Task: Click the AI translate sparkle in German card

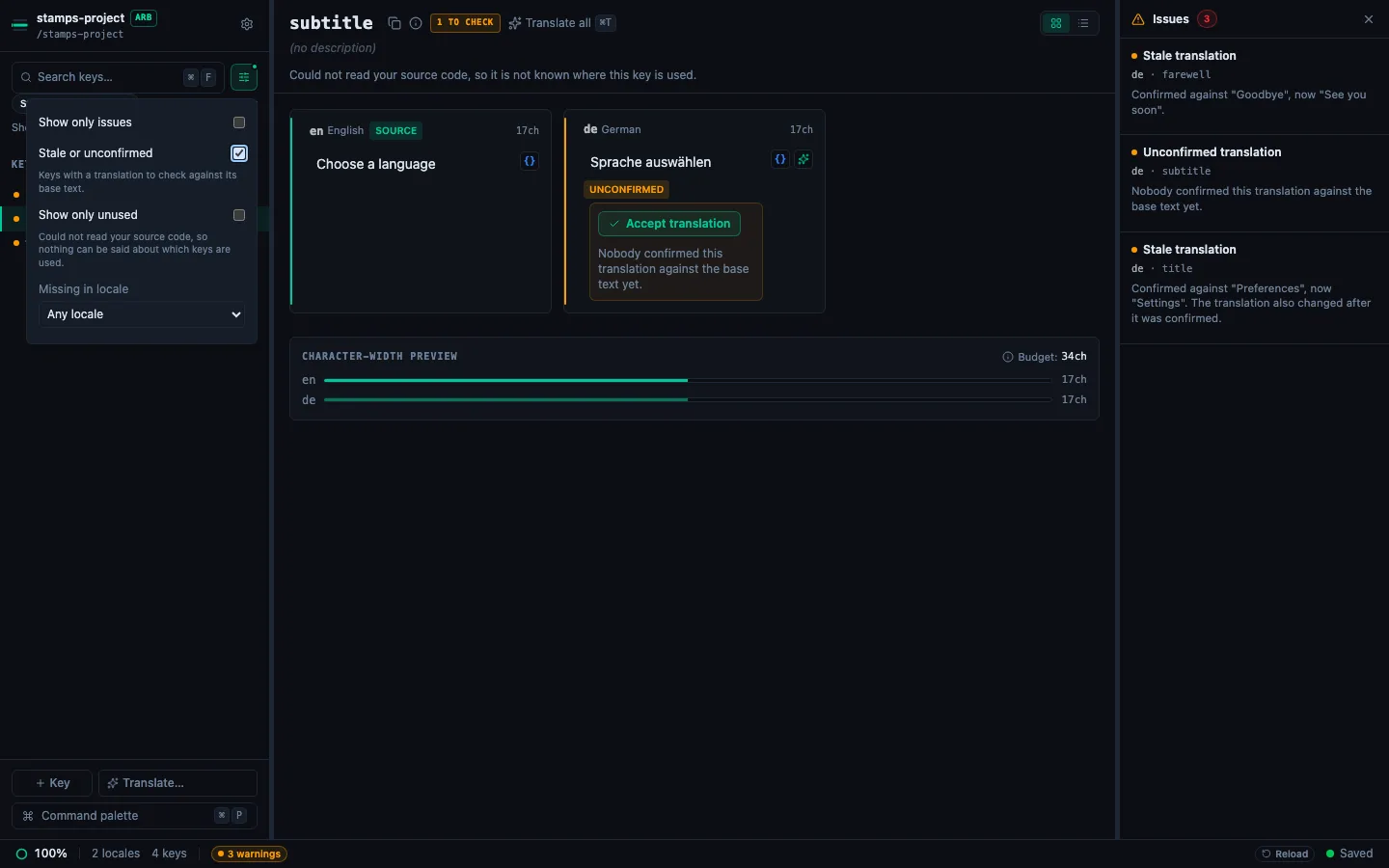Action: (x=803, y=159)
